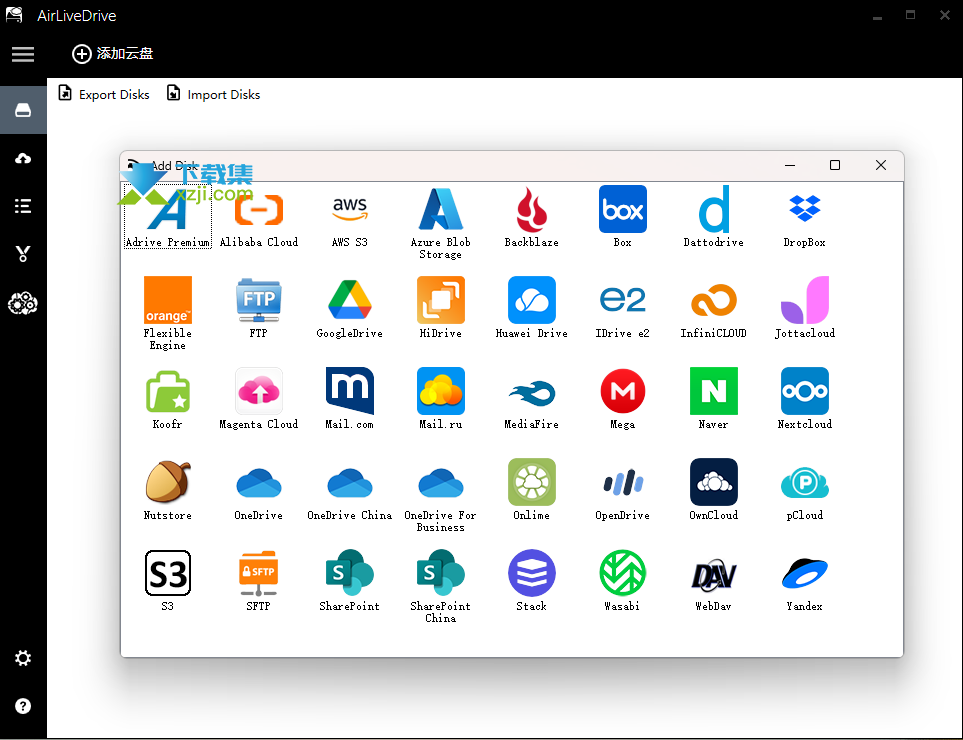Image resolution: width=963 pixels, height=740 pixels.
Task: Maximize the Add Disk dialog
Action: [x=835, y=165]
